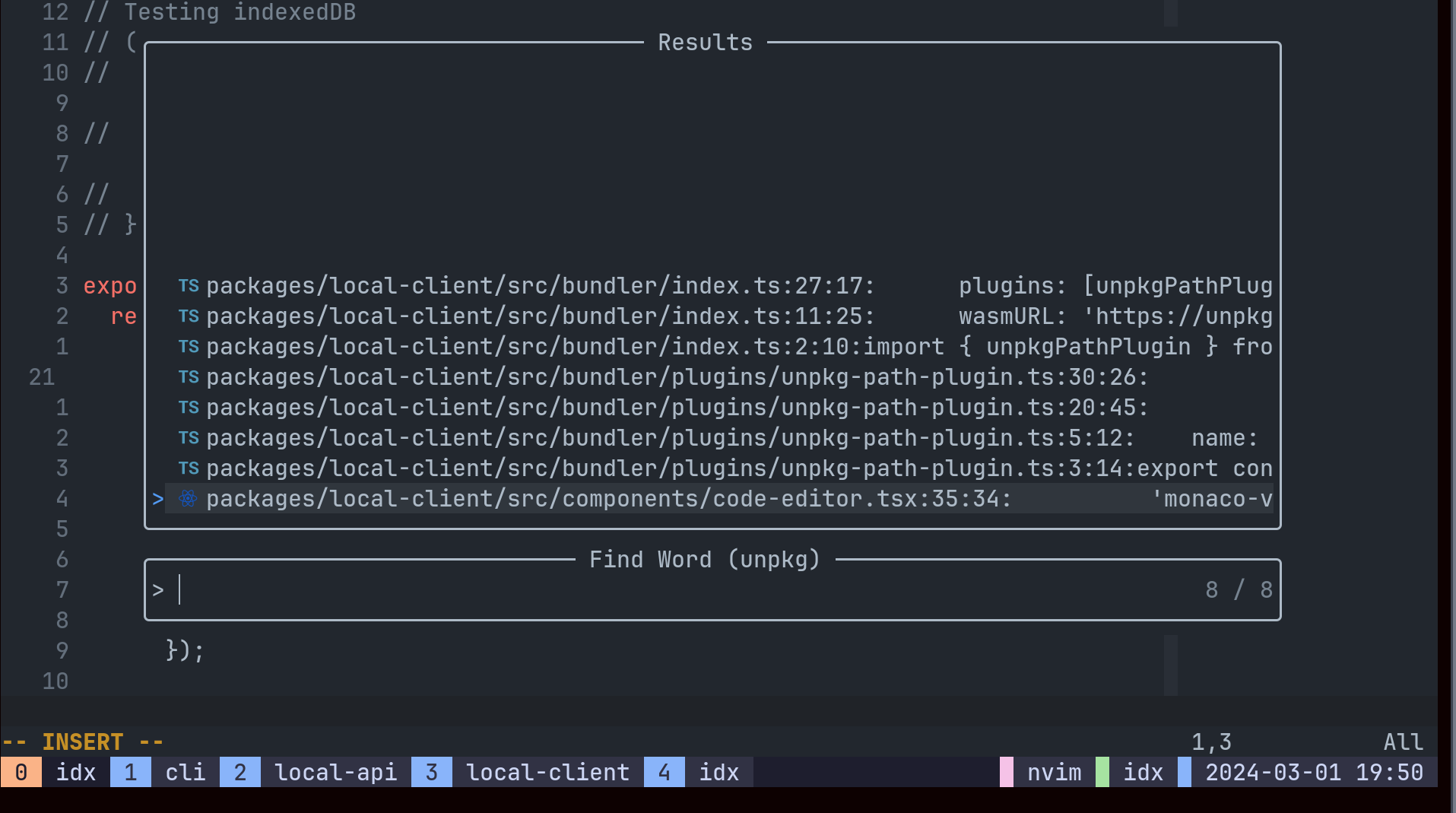Switch to tmux window 0 idx

click(56, 773)
